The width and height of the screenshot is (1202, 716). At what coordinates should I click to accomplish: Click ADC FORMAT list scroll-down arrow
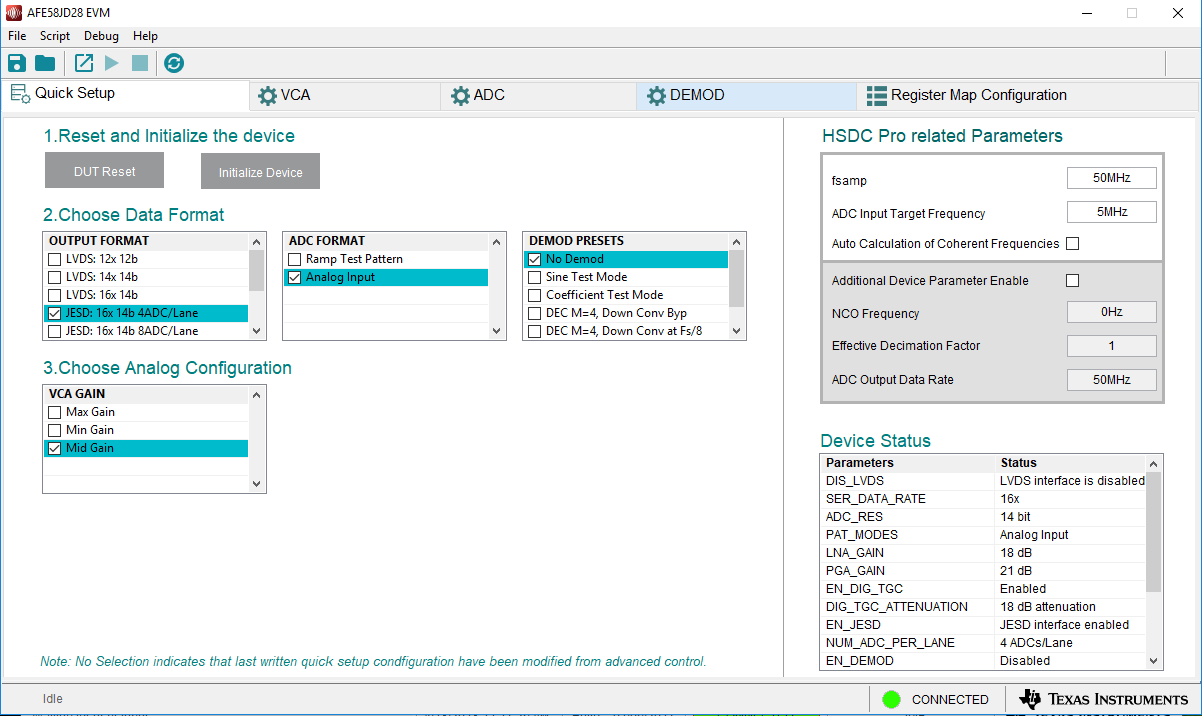[497, 331]
